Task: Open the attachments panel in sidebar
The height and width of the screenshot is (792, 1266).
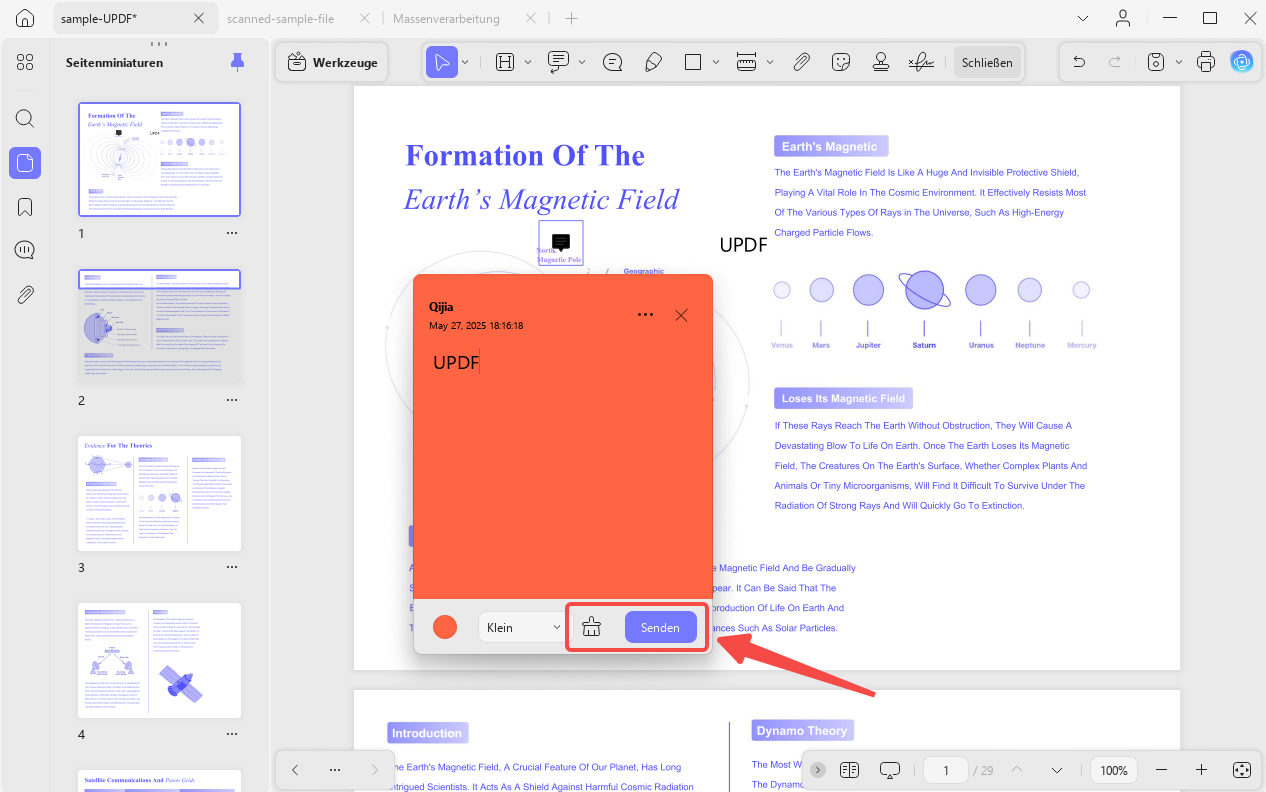Action: [x=25, y=294]
